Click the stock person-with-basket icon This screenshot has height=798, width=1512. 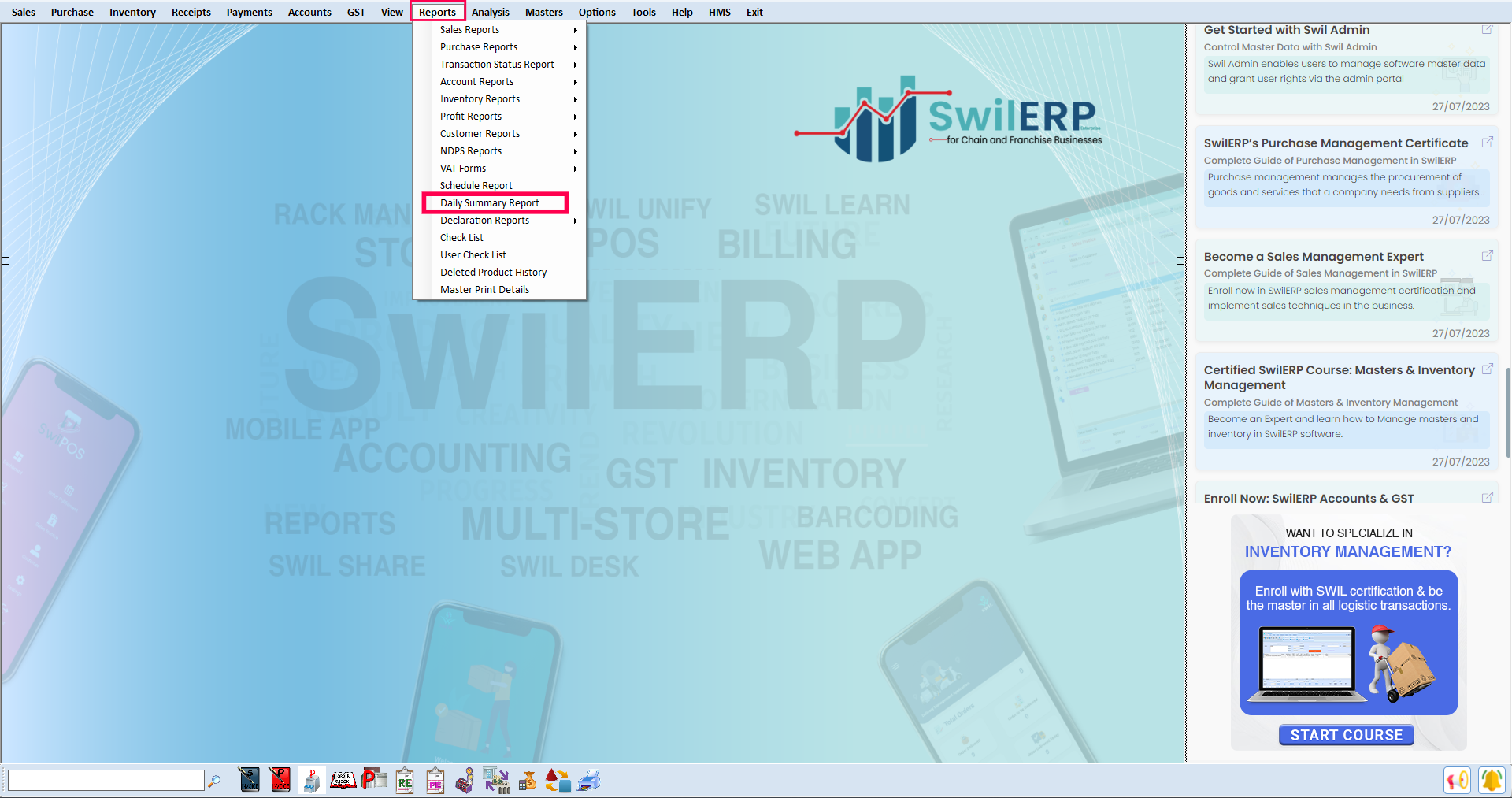pyautogui.click(x=465, y=780)
